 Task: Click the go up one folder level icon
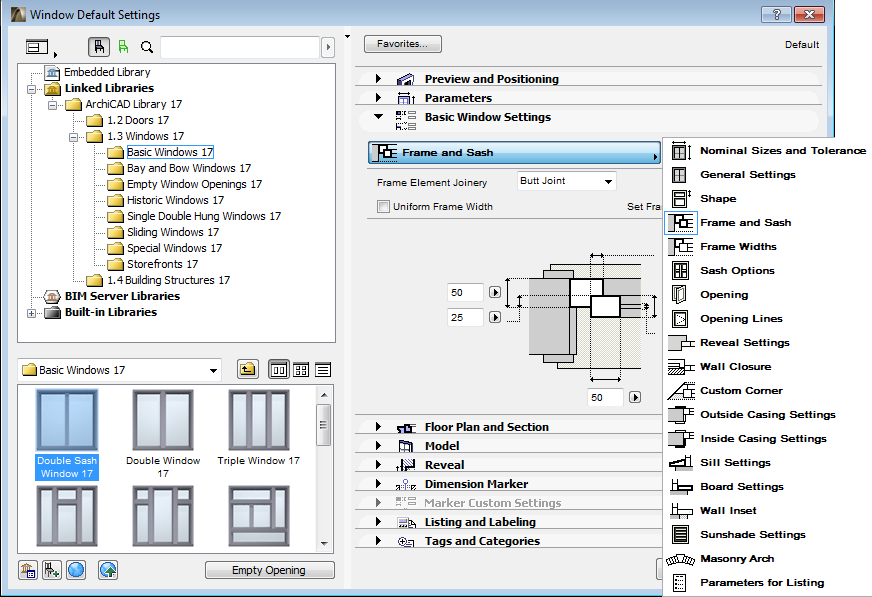tap(247, 369)
